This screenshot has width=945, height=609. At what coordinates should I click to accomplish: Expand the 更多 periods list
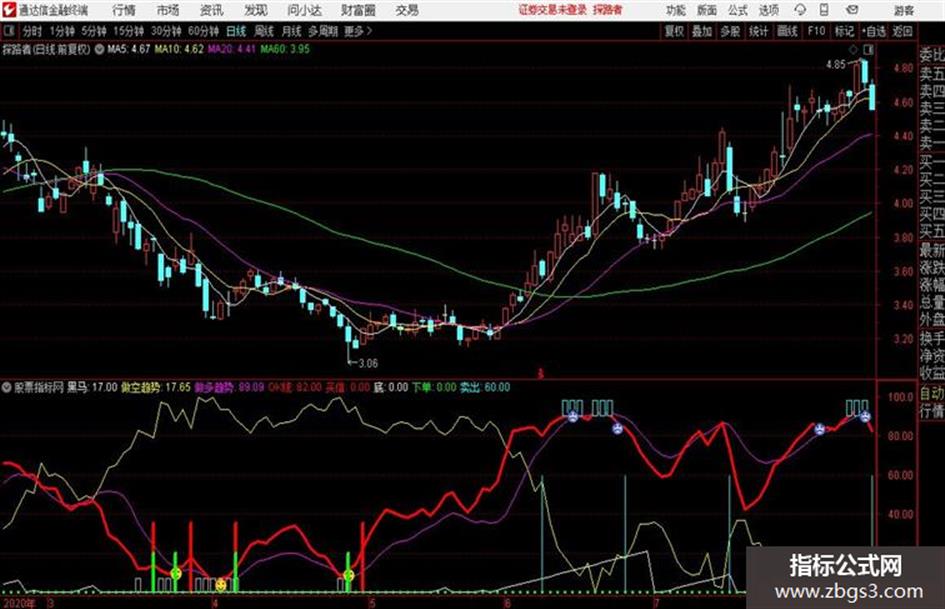tap(358, 31)
